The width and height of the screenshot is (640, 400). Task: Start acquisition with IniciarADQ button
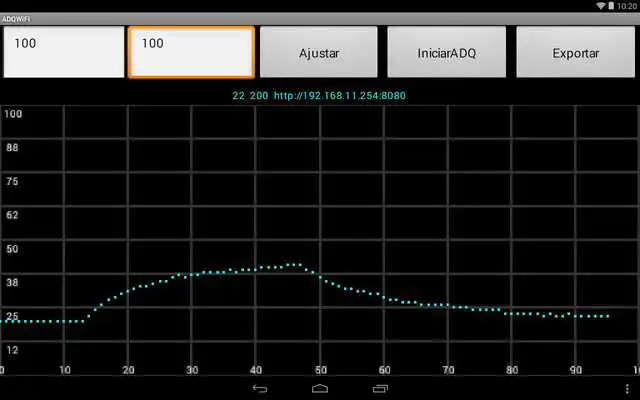(447, 52)
